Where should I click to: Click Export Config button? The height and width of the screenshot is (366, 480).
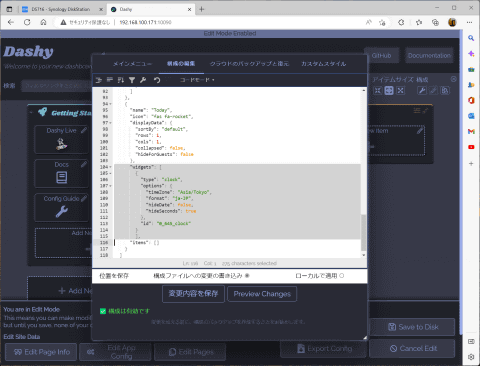click(x=324, y=349)
